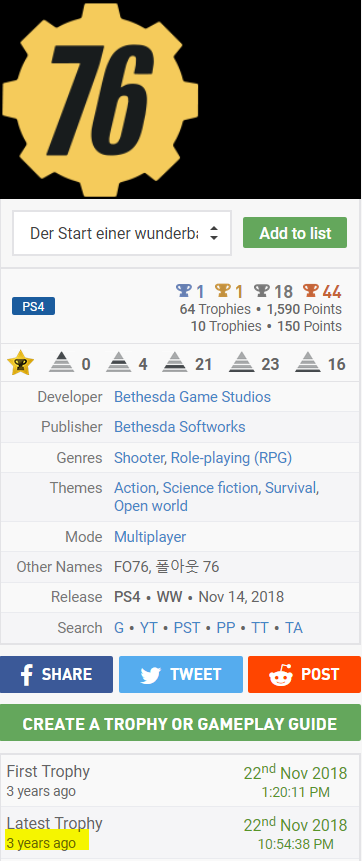
Task: Open the Action theme link
Action: pyautogui.click(x=135, y=488)
